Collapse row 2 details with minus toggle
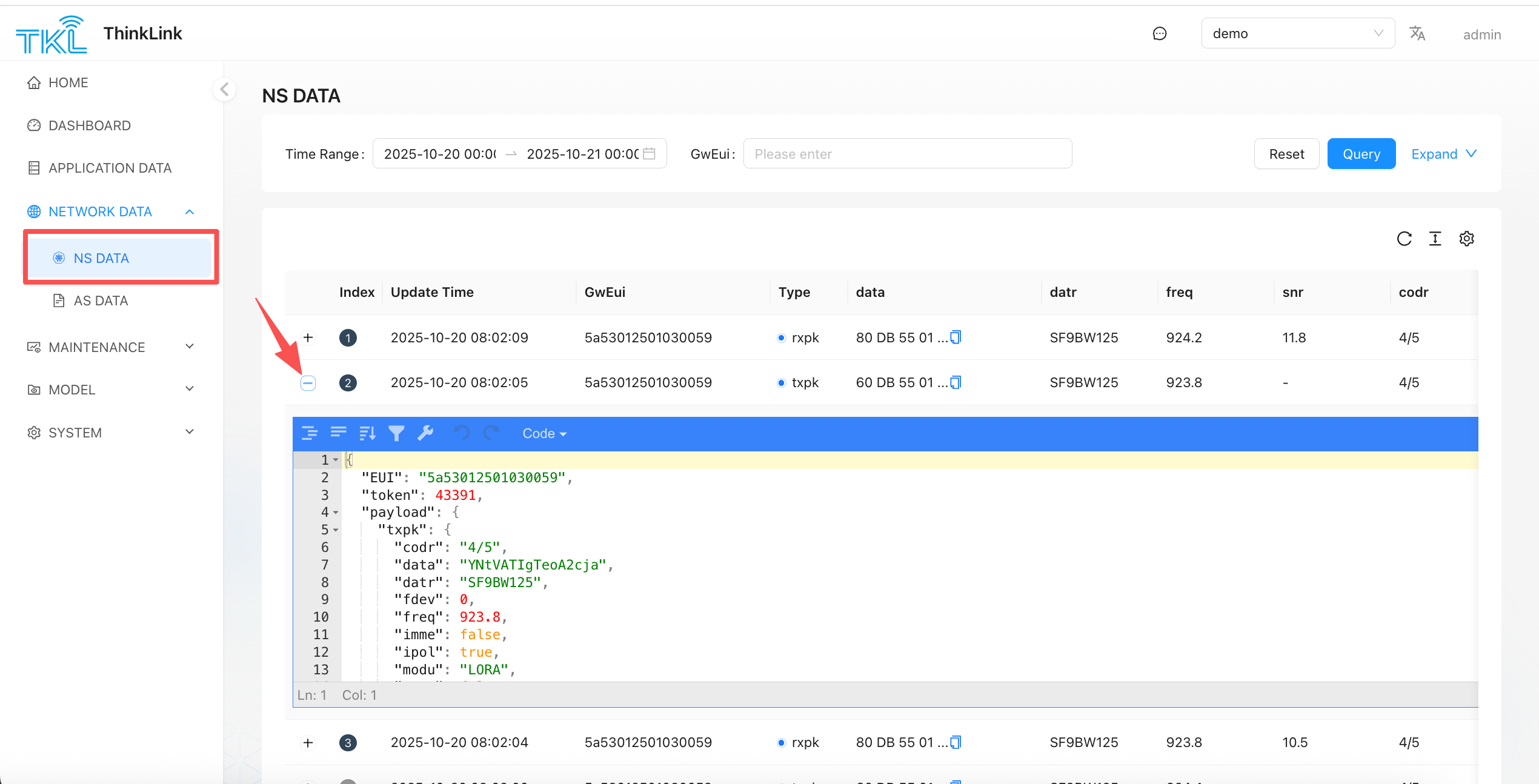 click(x=308, y=383)
